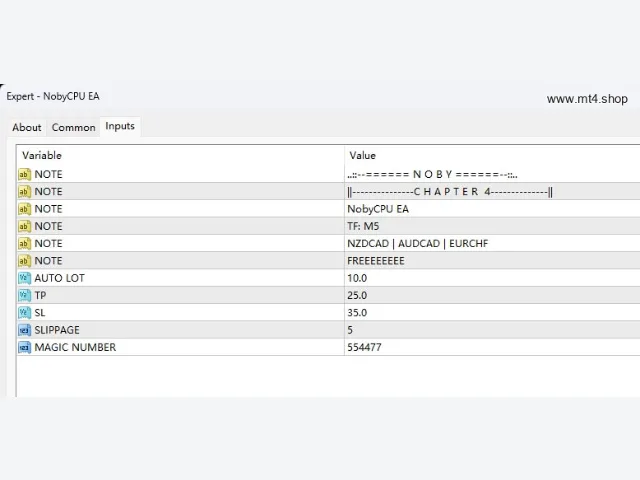Click the string icon beside the NobyCPU EA note row
The height and width of the screenshot is (480, 640).
(x=24, y=209)
